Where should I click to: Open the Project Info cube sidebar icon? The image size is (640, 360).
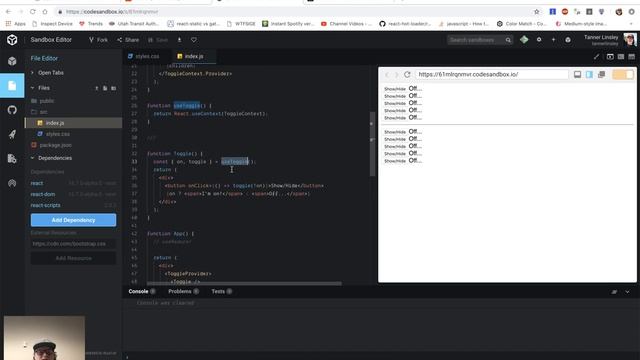tap(12, 61)
